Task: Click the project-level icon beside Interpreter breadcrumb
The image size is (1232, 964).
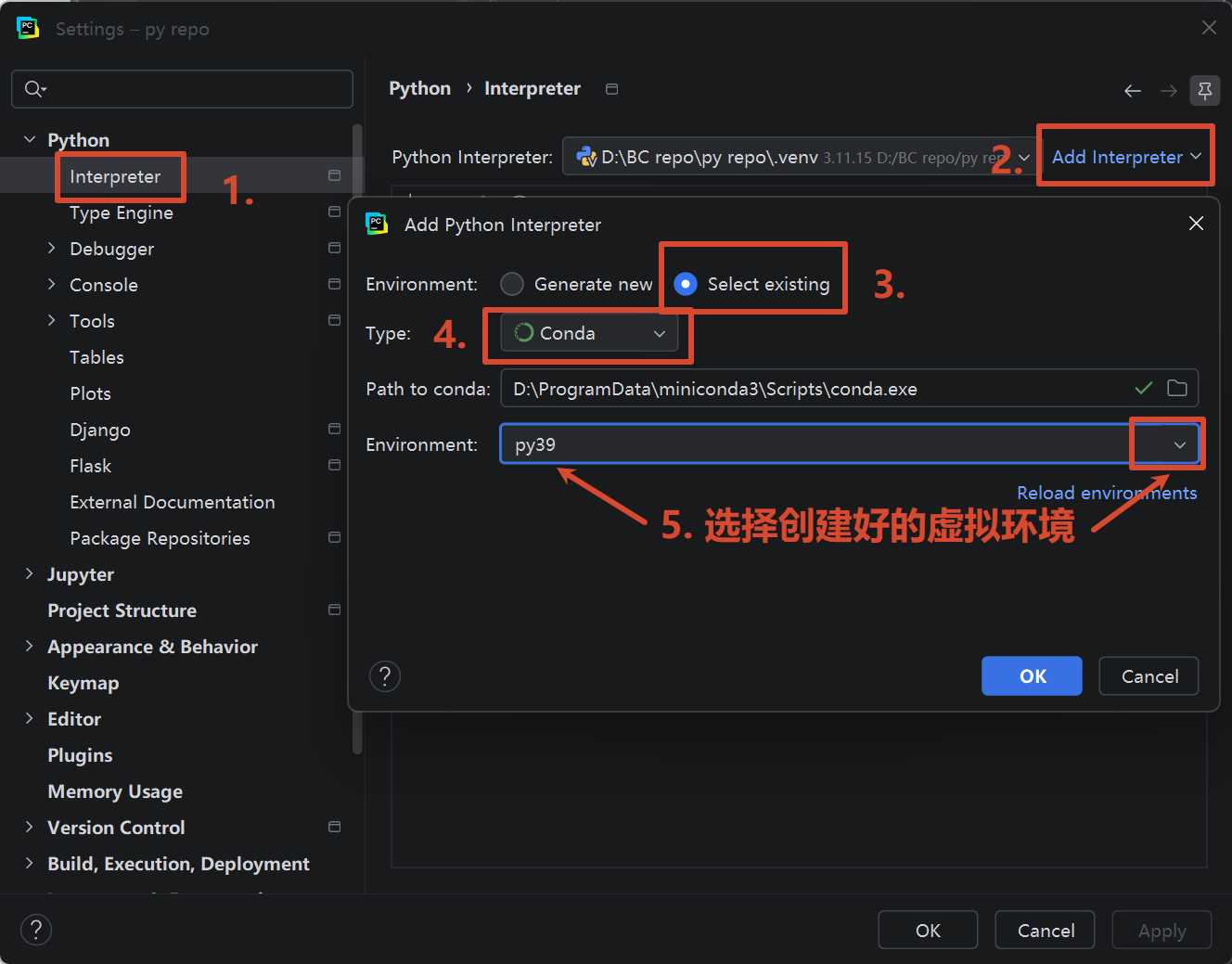Action: pyautogui.click(x=611, y=89)
